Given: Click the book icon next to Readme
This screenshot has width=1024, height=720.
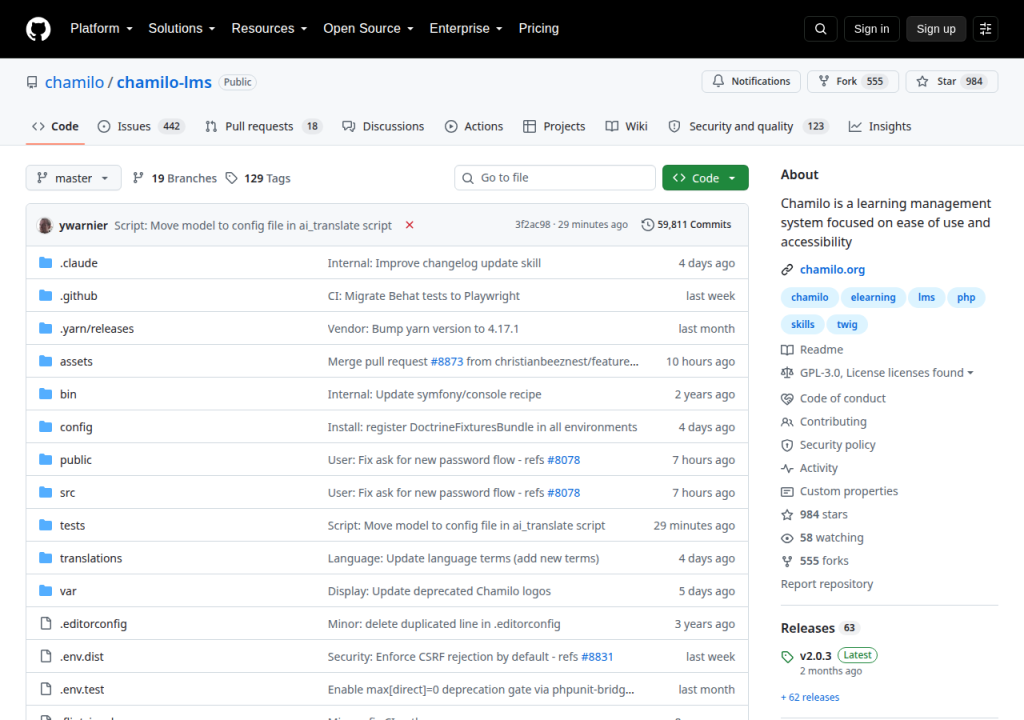Looking at the screenshot, I should (787, 350).
